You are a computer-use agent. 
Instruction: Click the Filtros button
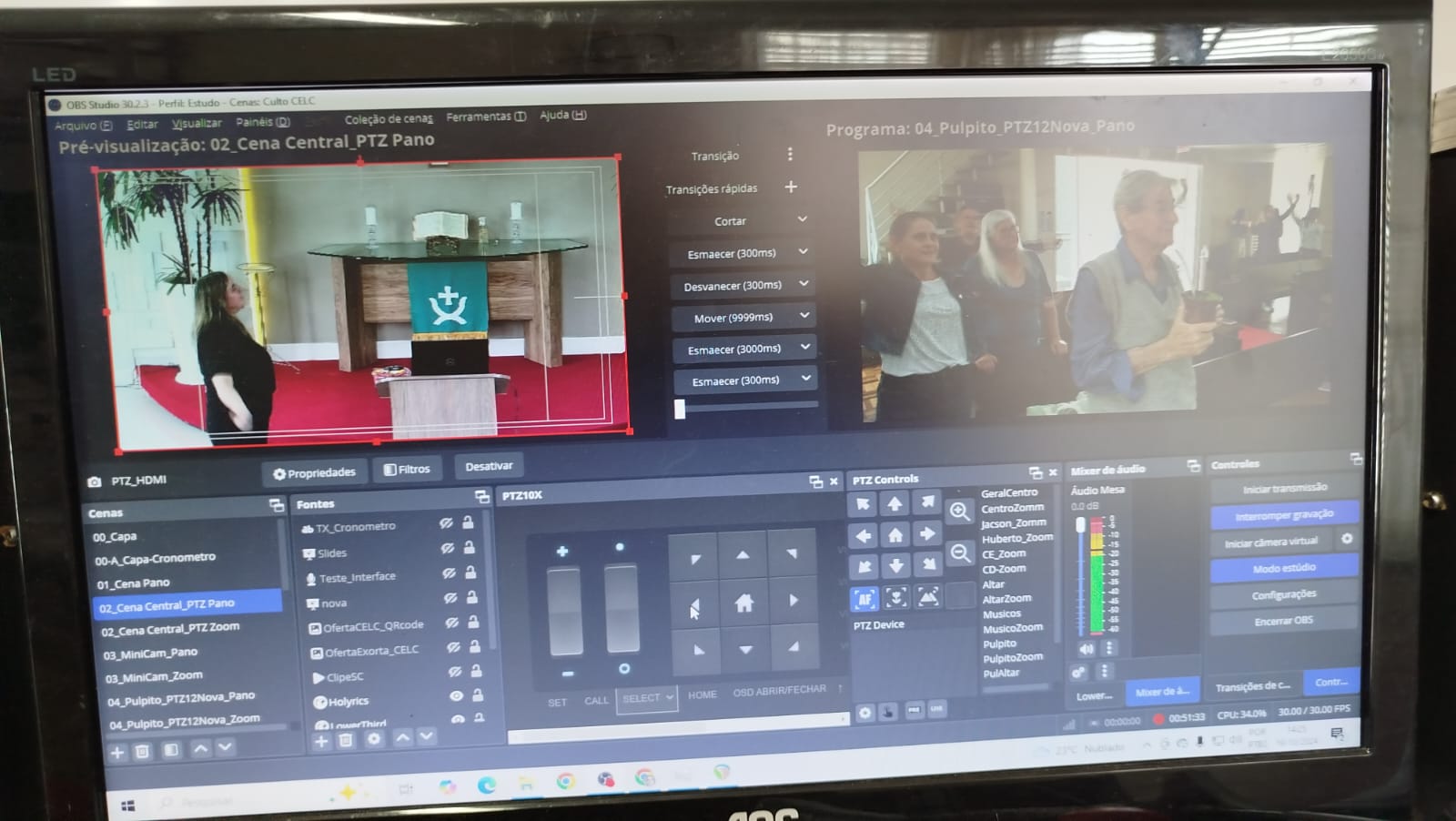point(407,470)
